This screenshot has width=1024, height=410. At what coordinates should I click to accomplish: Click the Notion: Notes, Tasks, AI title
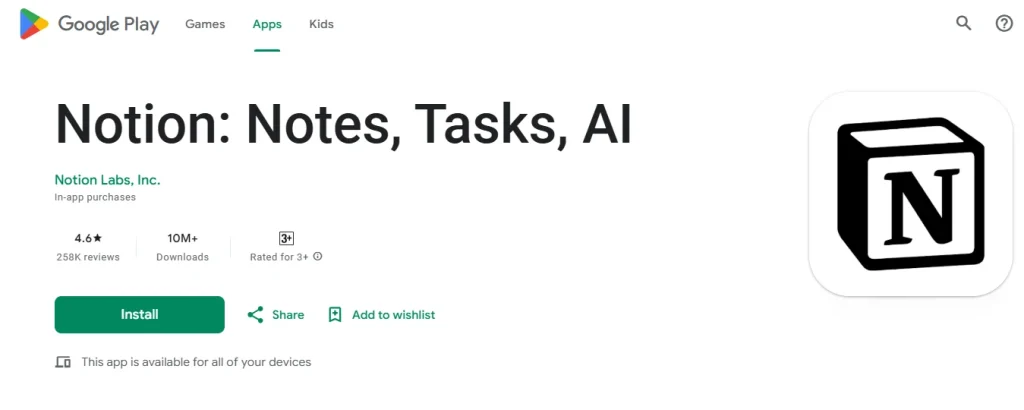(344, 123)
